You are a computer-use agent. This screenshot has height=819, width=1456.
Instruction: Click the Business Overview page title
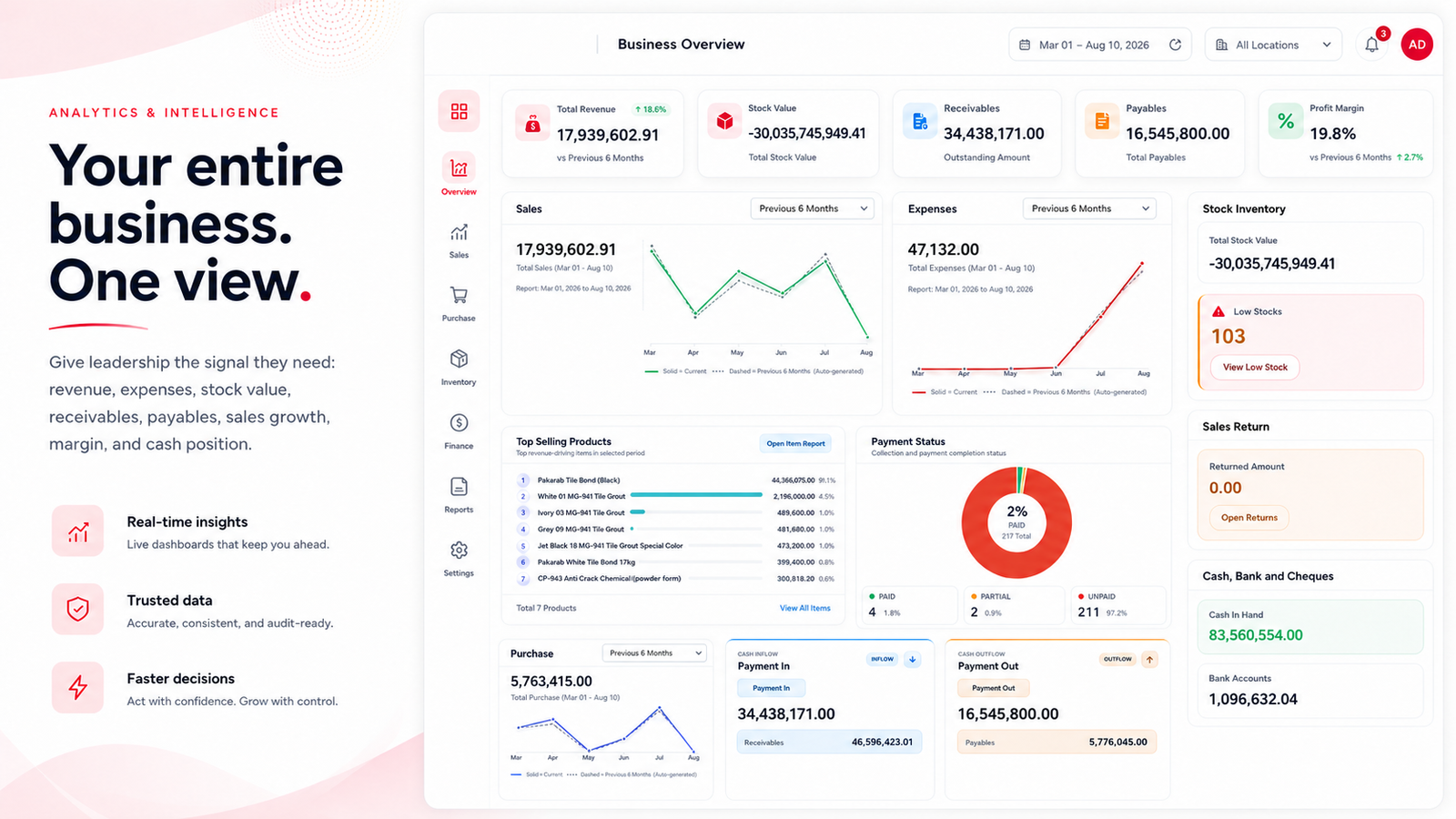(681, 44)
